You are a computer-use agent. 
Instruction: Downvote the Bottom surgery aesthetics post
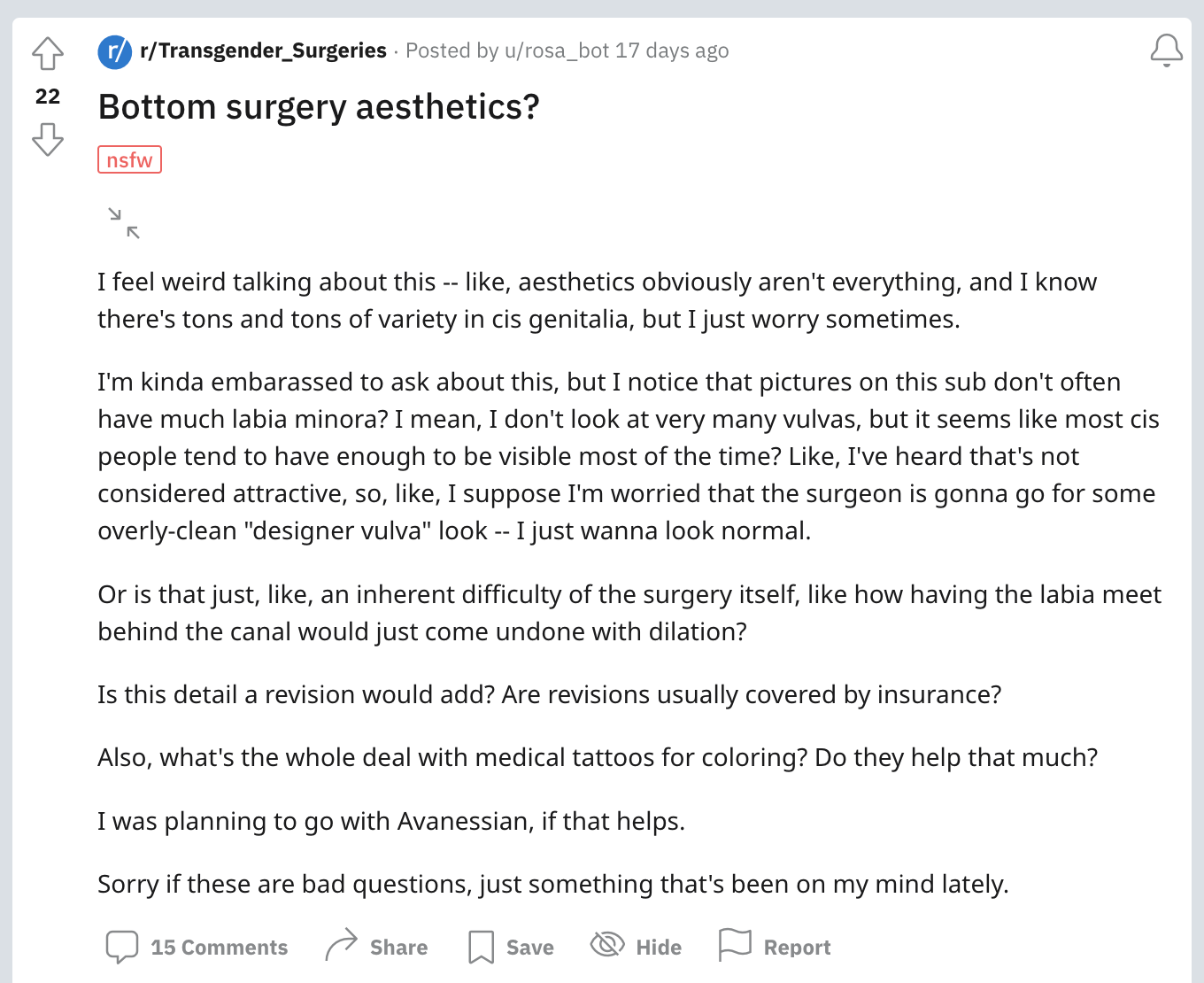(48, 139)
